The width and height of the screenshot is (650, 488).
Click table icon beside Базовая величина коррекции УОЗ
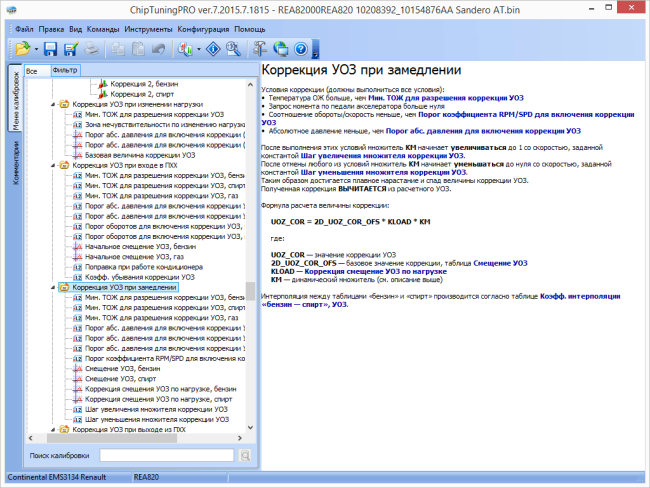tap(77, 155)
